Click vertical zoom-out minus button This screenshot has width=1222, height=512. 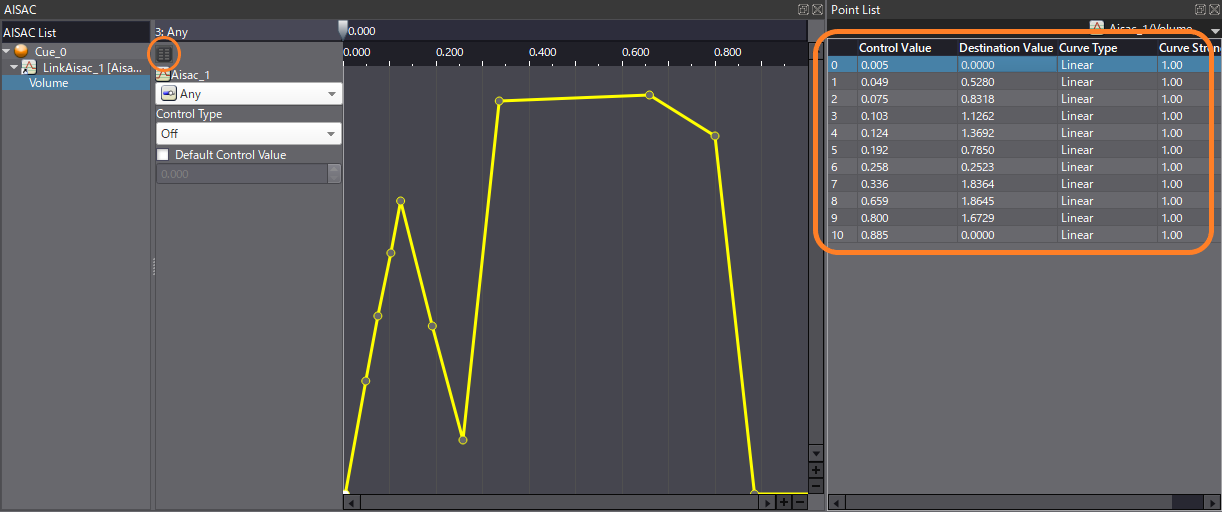pos(816,485)
